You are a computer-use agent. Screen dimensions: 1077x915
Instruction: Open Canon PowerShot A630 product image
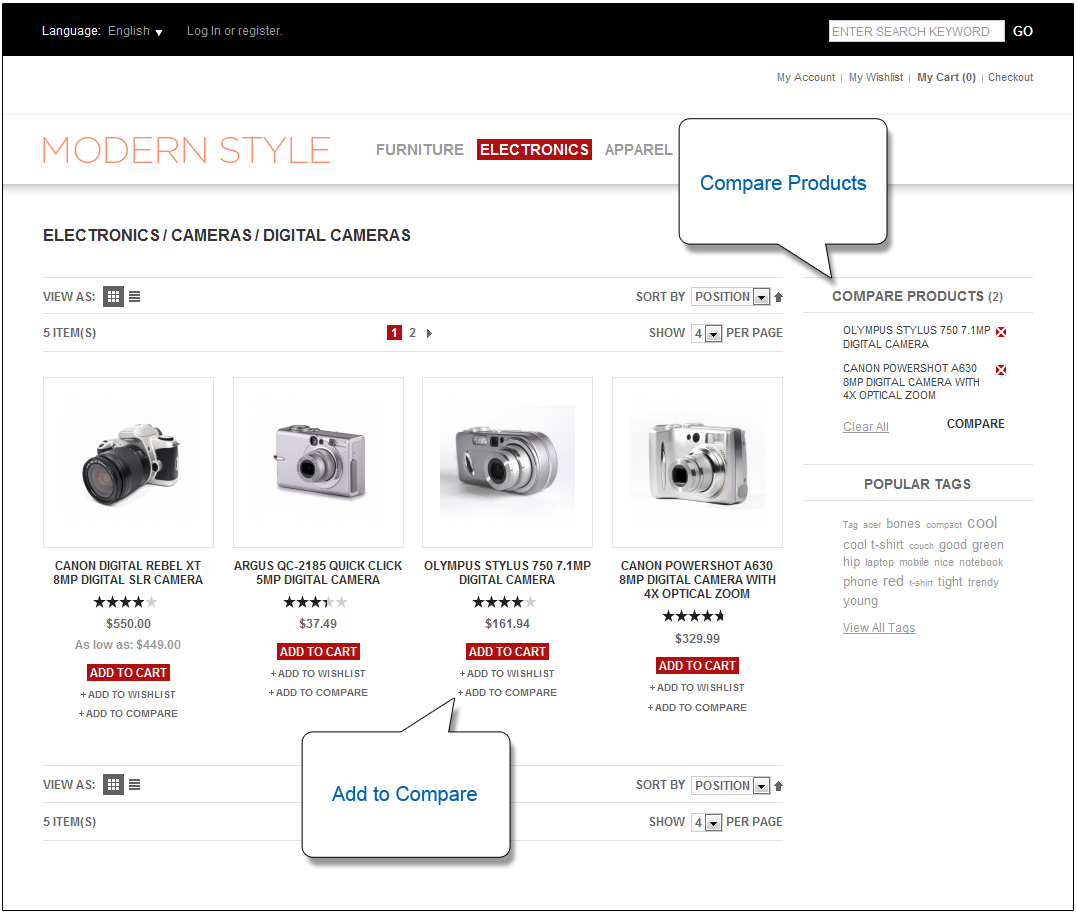point(697,462)
